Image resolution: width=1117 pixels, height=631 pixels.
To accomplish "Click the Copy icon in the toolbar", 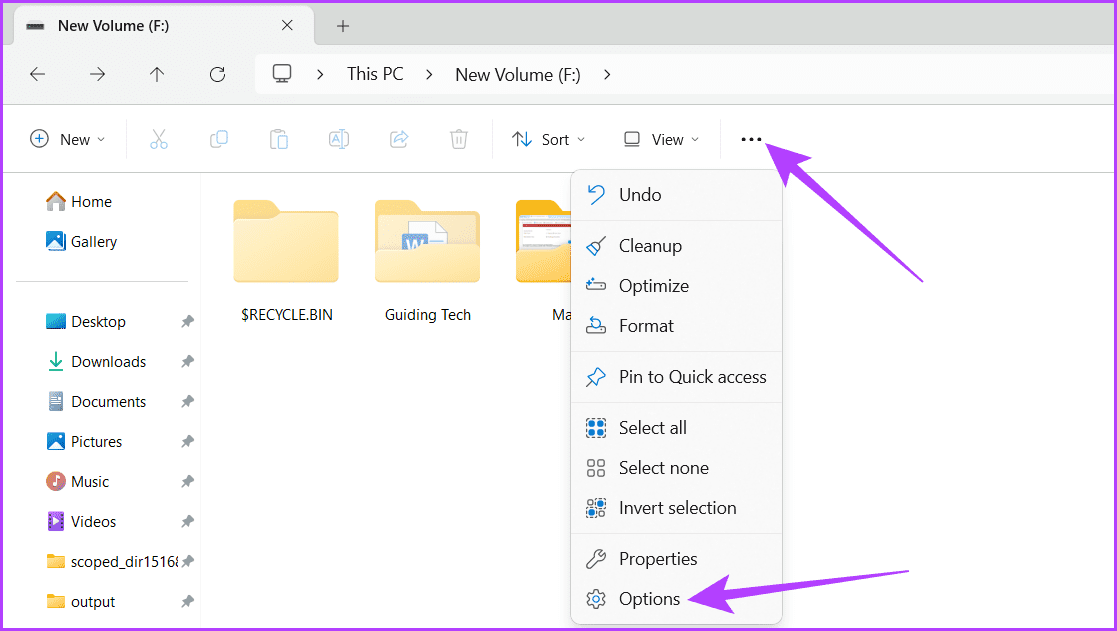I will click(x=219, y=139).
